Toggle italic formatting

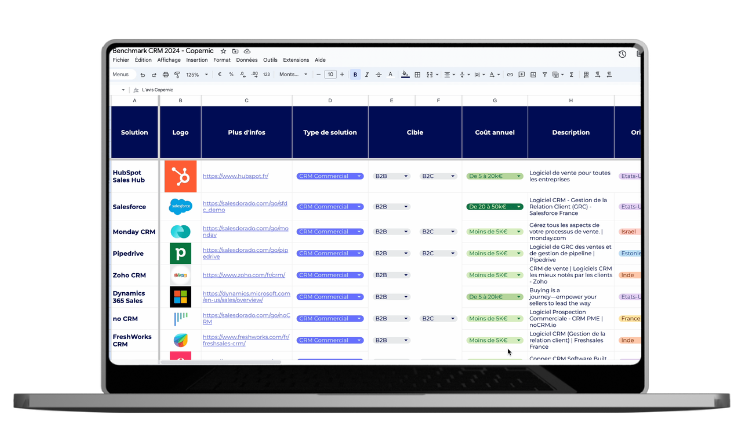(367, 75)
